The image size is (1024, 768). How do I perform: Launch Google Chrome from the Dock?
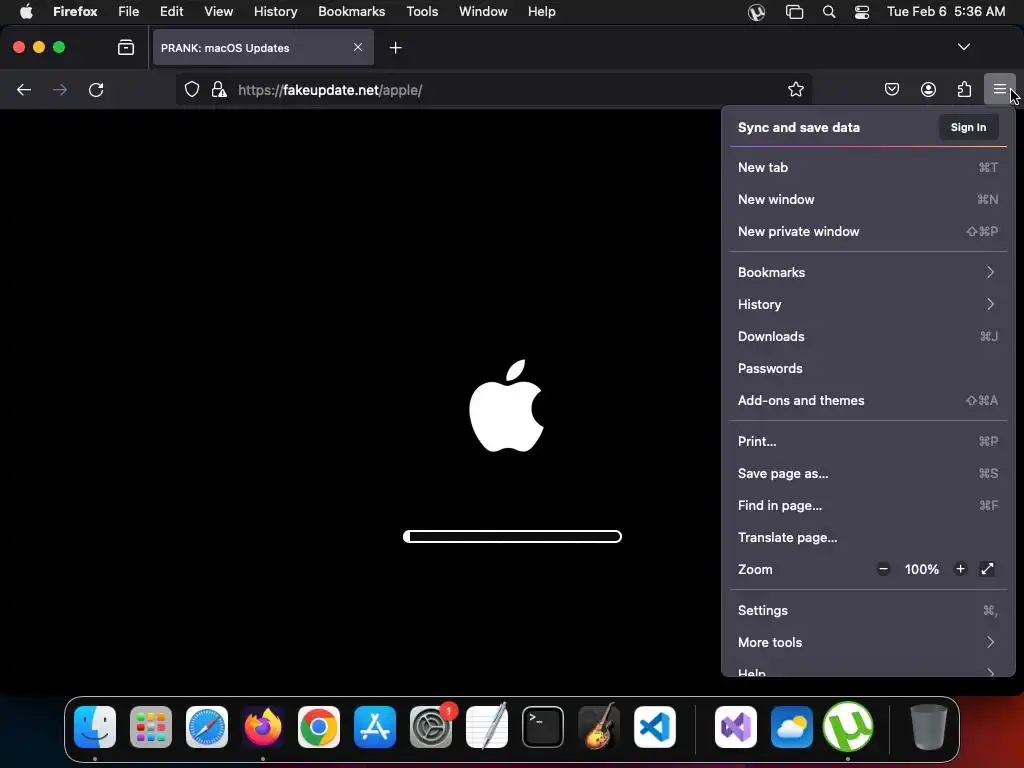coord(319,727)
